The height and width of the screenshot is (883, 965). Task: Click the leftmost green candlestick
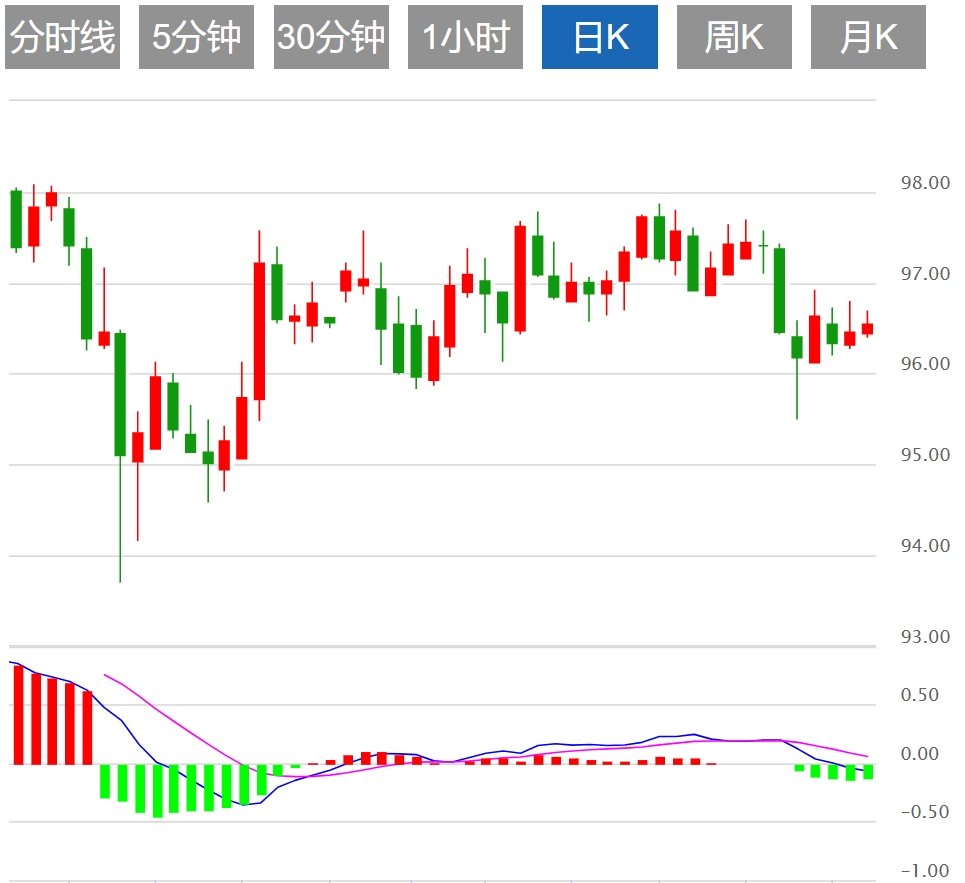pos(16,219)
